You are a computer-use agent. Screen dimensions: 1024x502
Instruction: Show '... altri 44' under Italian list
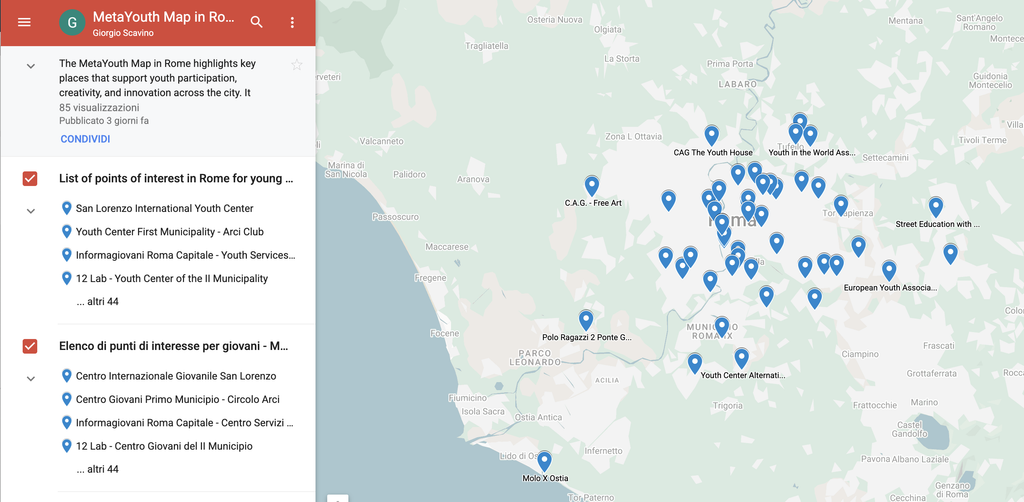pos(97,469)
